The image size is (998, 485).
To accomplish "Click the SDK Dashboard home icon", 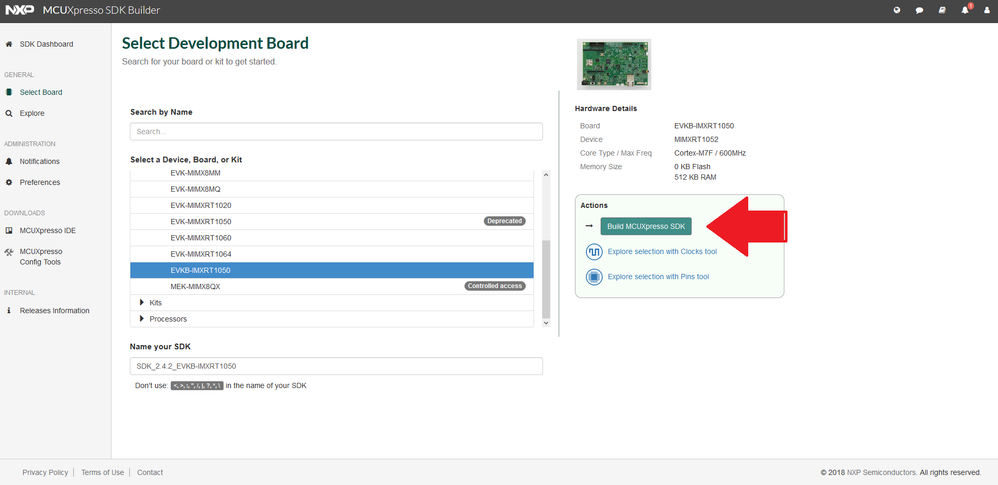I will pos(9,44).
